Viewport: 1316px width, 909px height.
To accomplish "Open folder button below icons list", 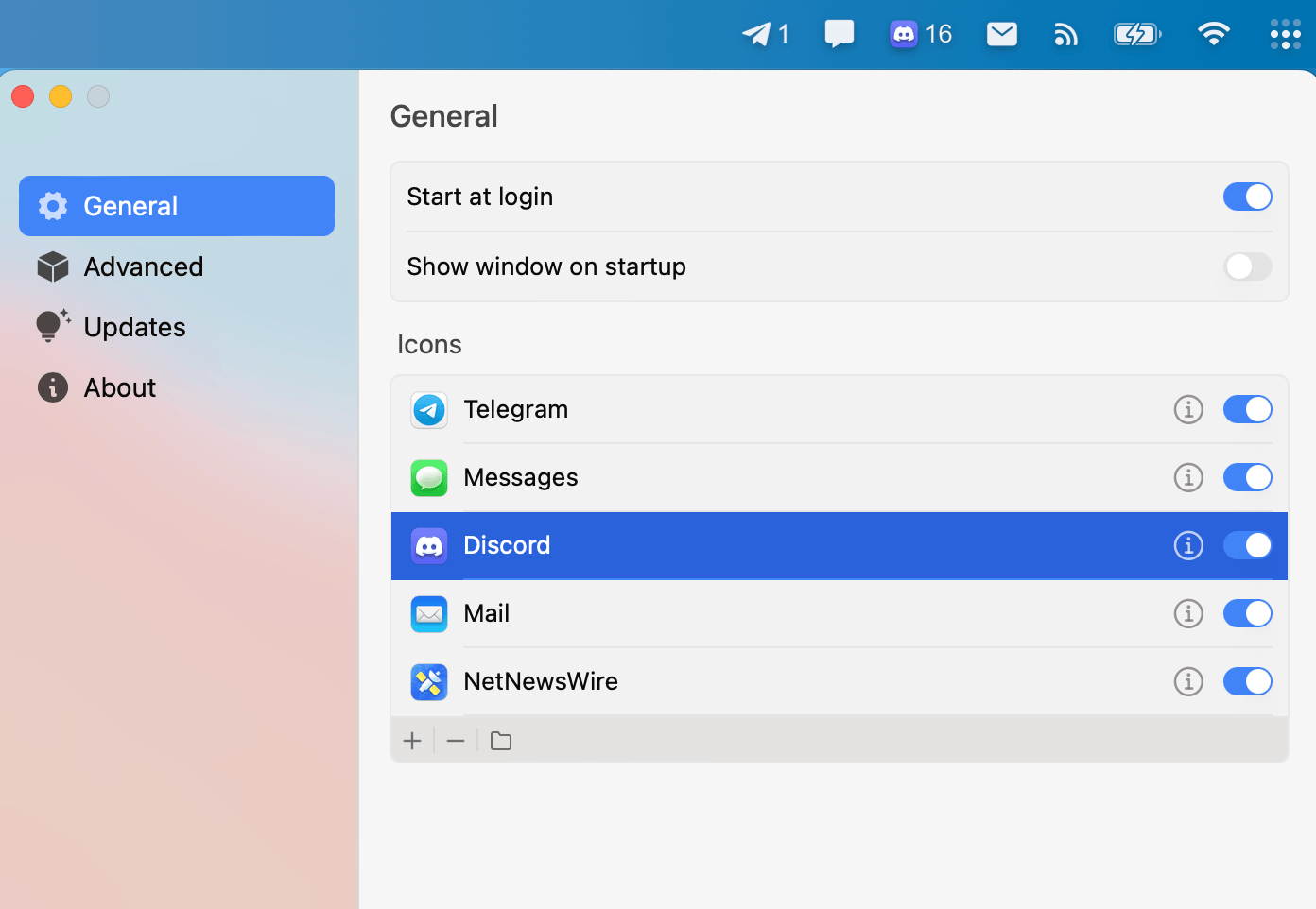I will [x=501, y=741].
